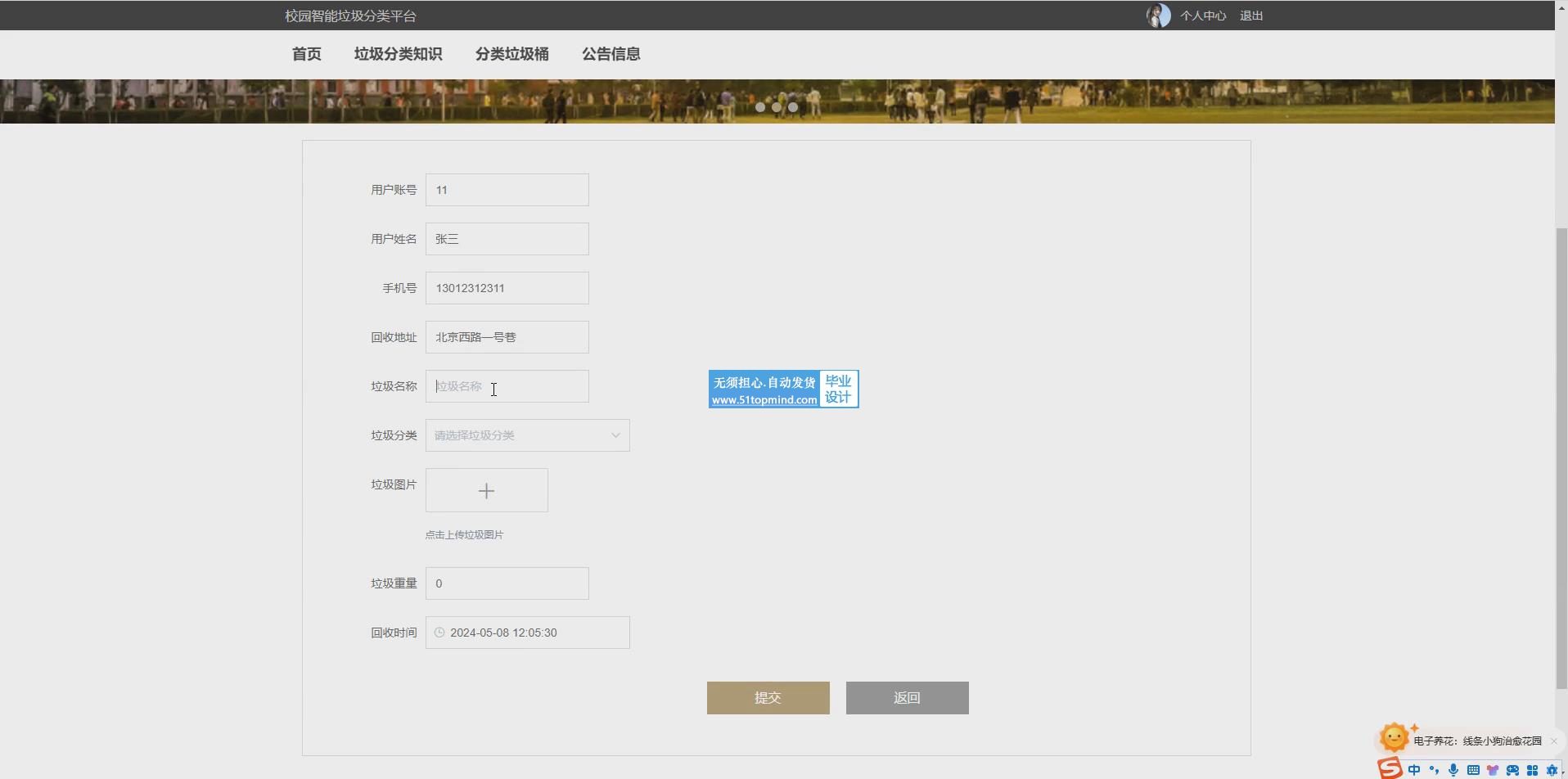This screenshot has height=779, width=1568.
Task: Focus the 回收地址 input field
Action: tap(507, 337)
